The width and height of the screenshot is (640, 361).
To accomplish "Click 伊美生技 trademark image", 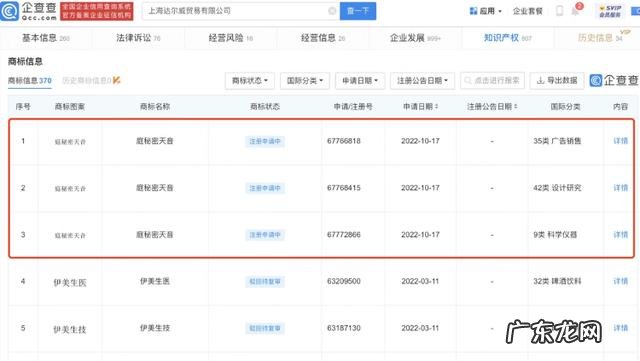I will [70, 330].
